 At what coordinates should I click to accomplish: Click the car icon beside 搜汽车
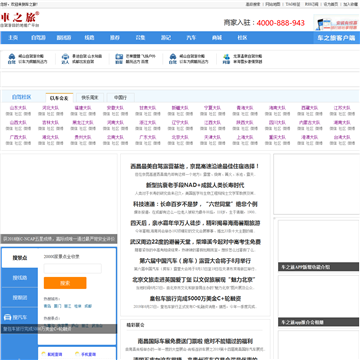[x=7, y=317]
